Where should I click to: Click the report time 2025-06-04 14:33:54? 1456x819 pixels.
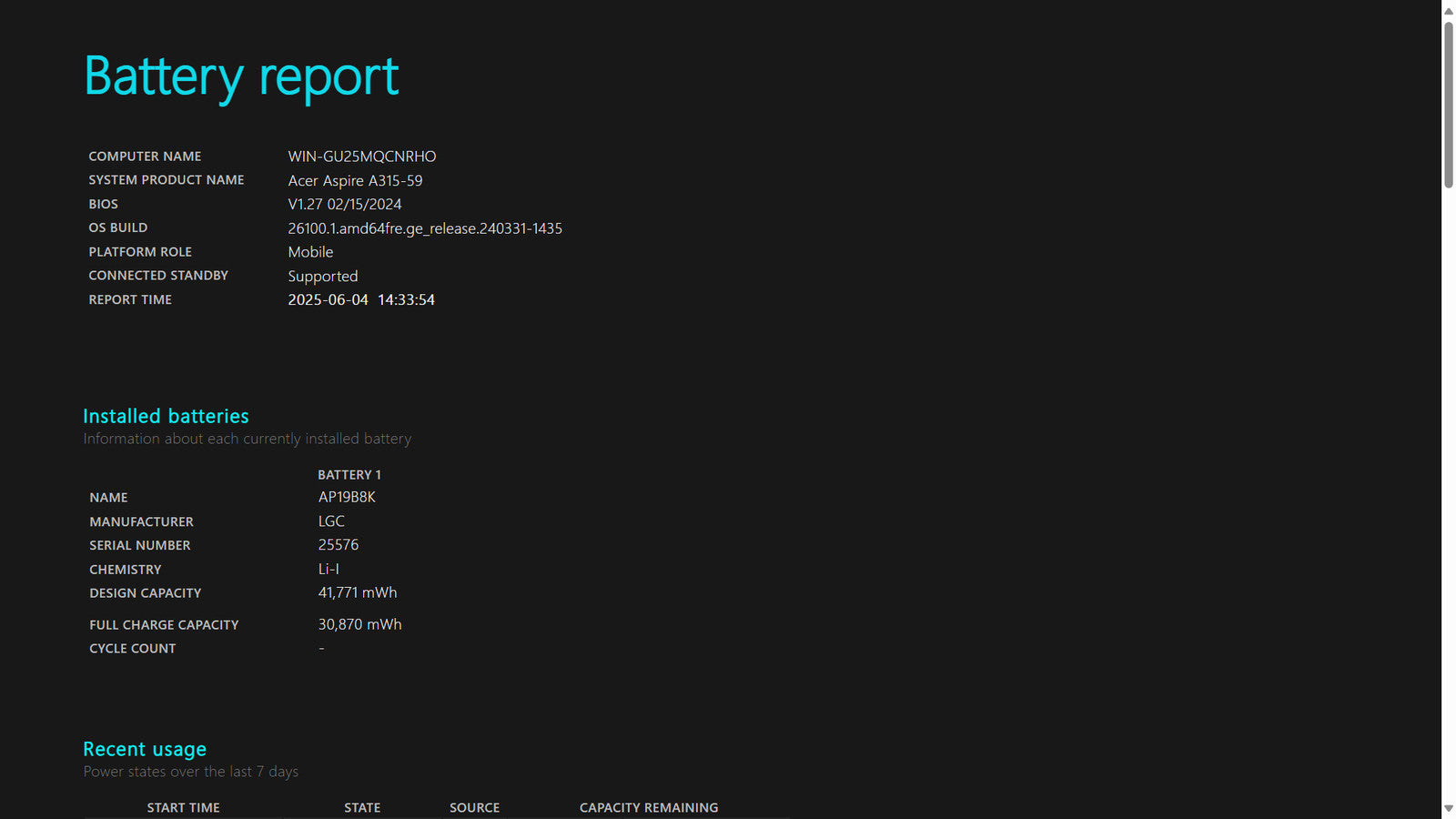(361, 299)
